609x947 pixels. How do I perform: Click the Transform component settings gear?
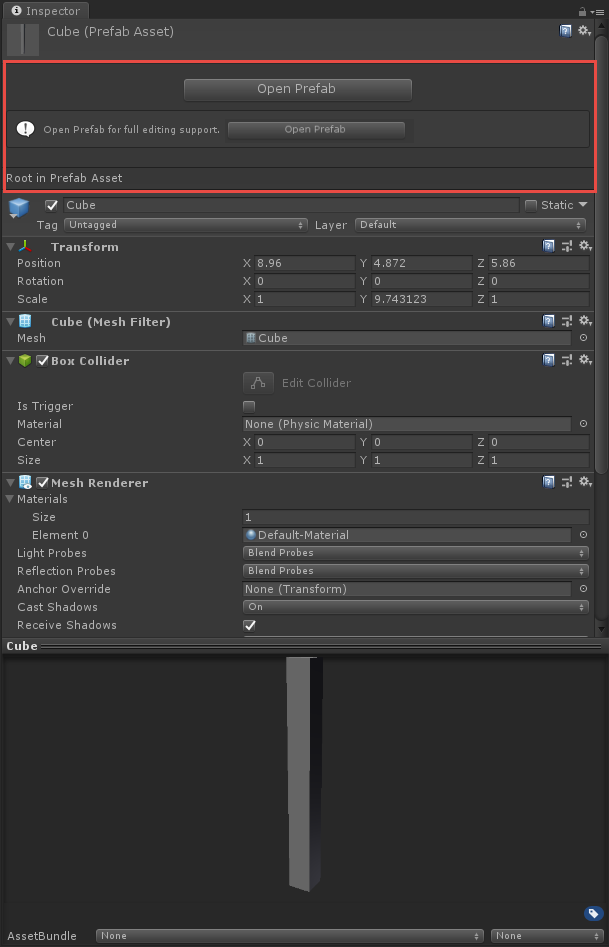click(585, 246)
